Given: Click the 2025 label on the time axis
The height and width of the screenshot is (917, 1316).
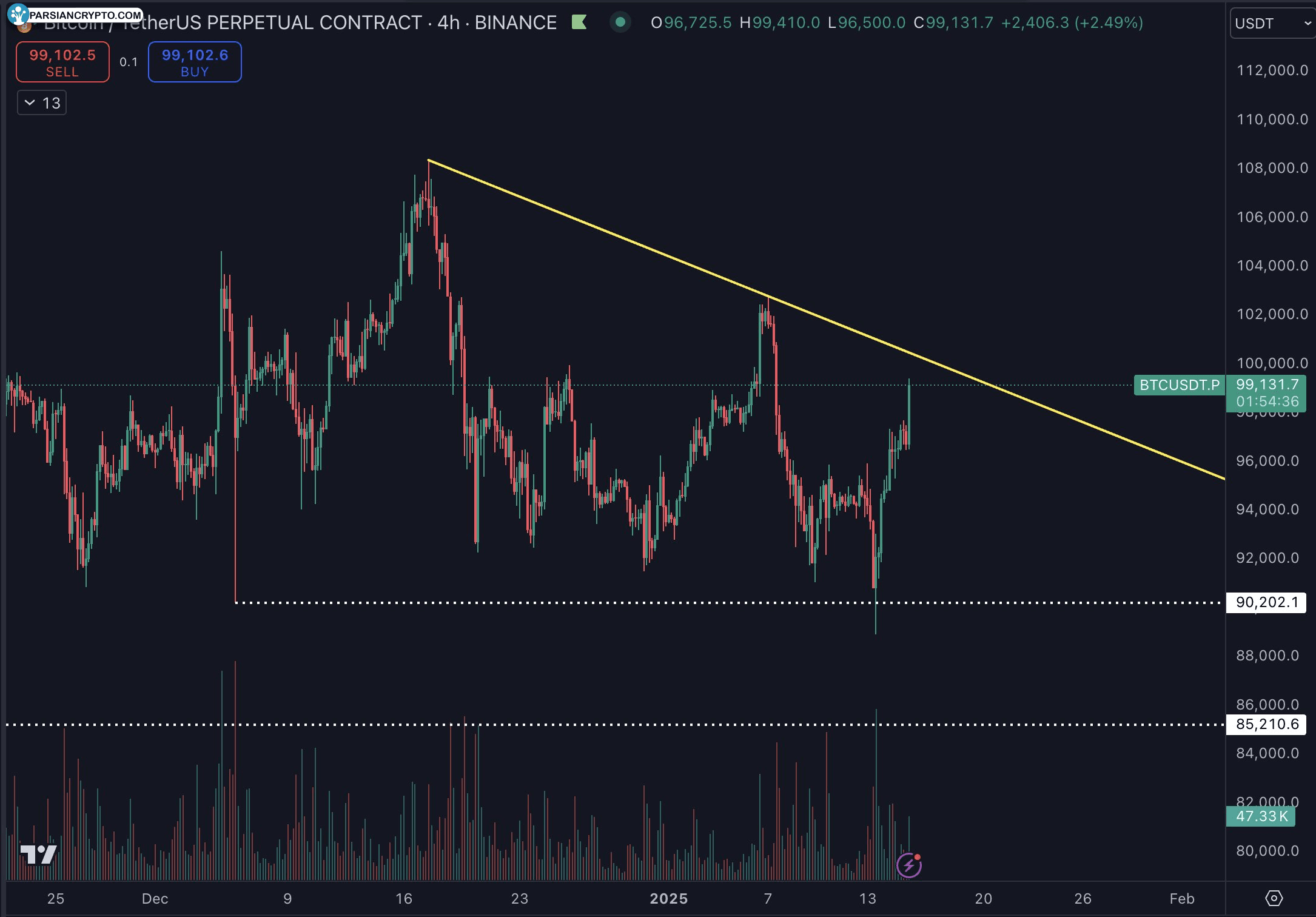Looking at the screenshot, I should point(668,899).
